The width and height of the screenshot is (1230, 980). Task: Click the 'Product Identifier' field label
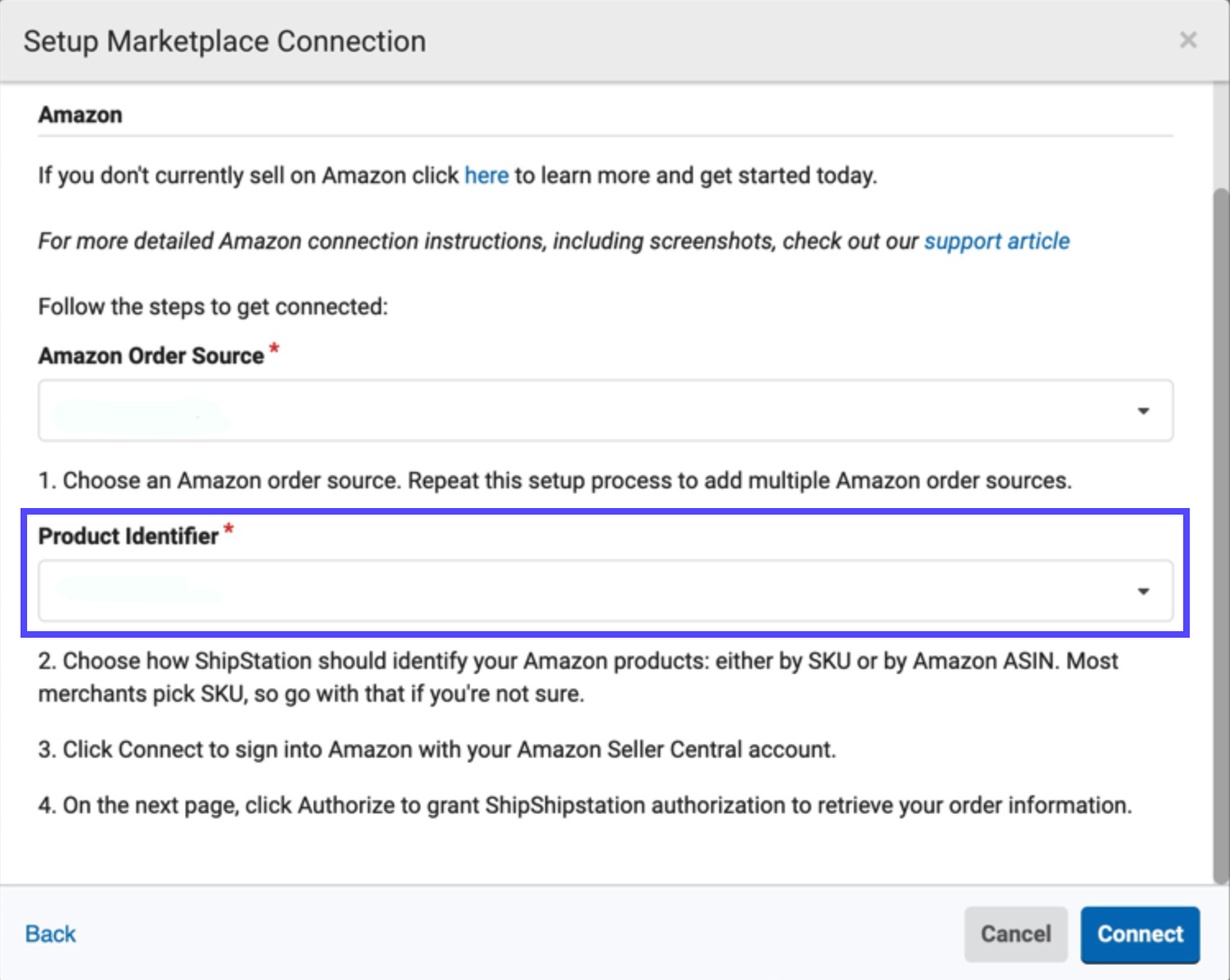(128, 537)
